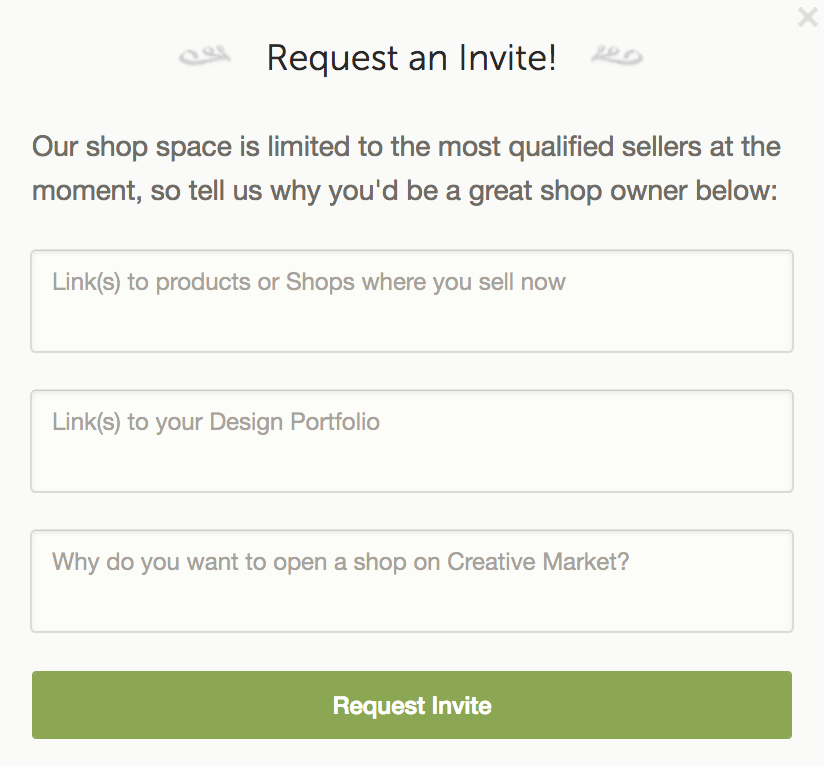
Task: Focus the Creative Market reason field
Action: tap(411, 581)
